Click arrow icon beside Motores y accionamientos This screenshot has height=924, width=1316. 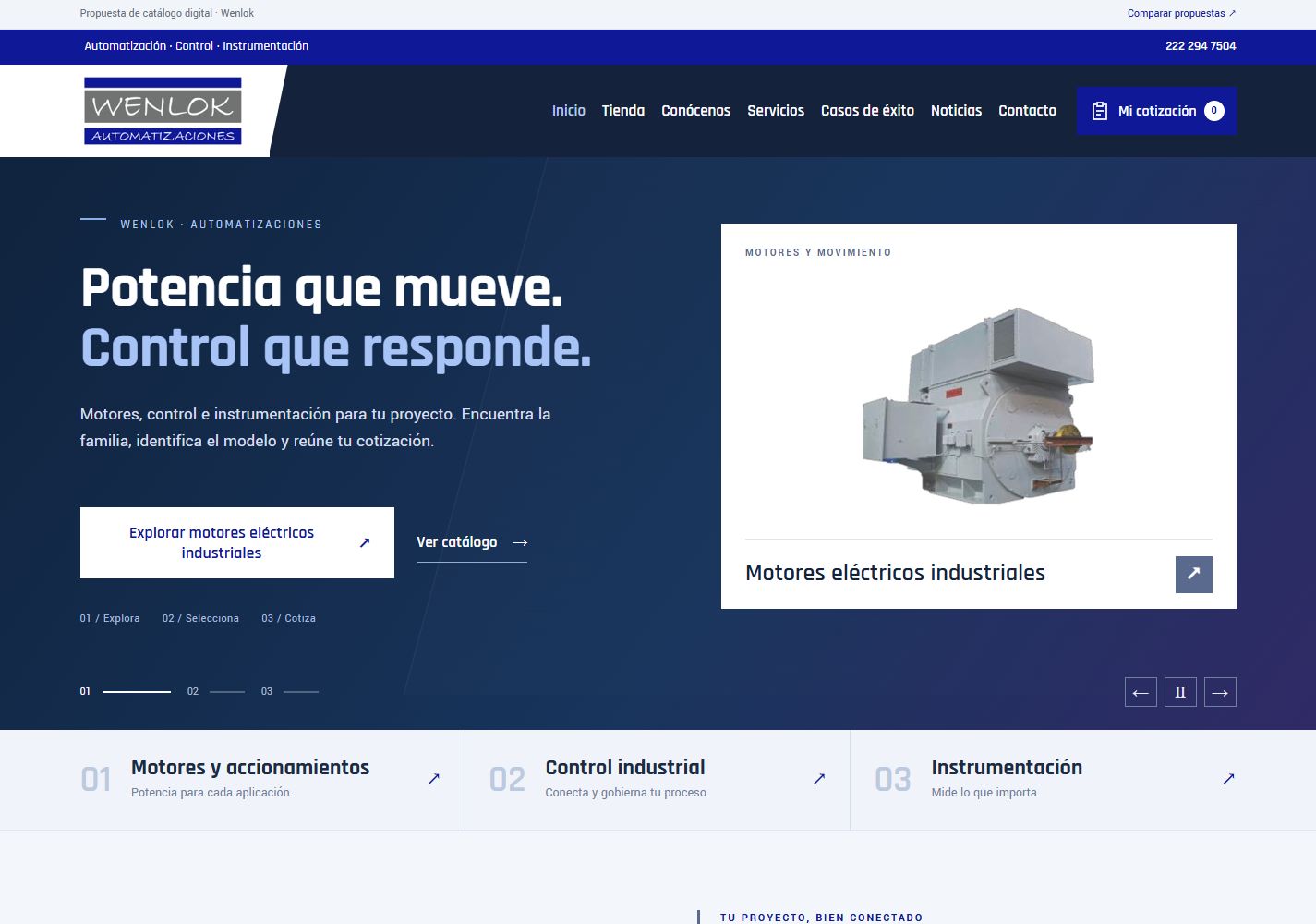[x=433, y=779]
